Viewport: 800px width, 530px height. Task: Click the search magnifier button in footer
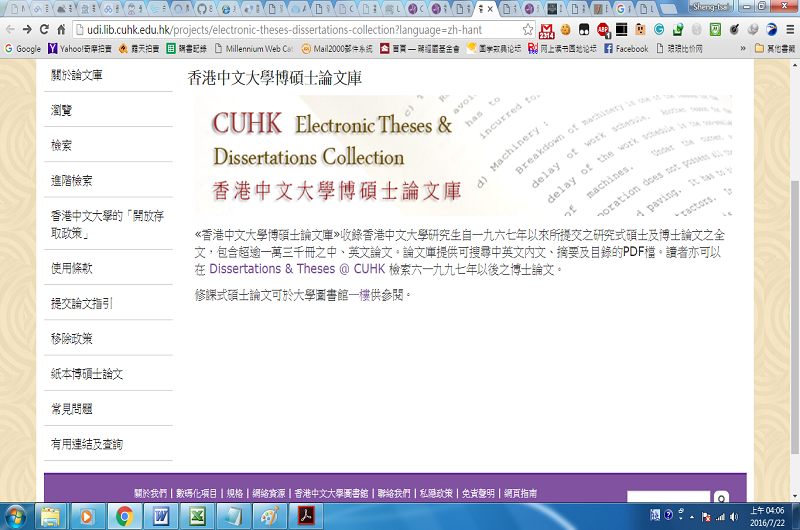point(722,497)
